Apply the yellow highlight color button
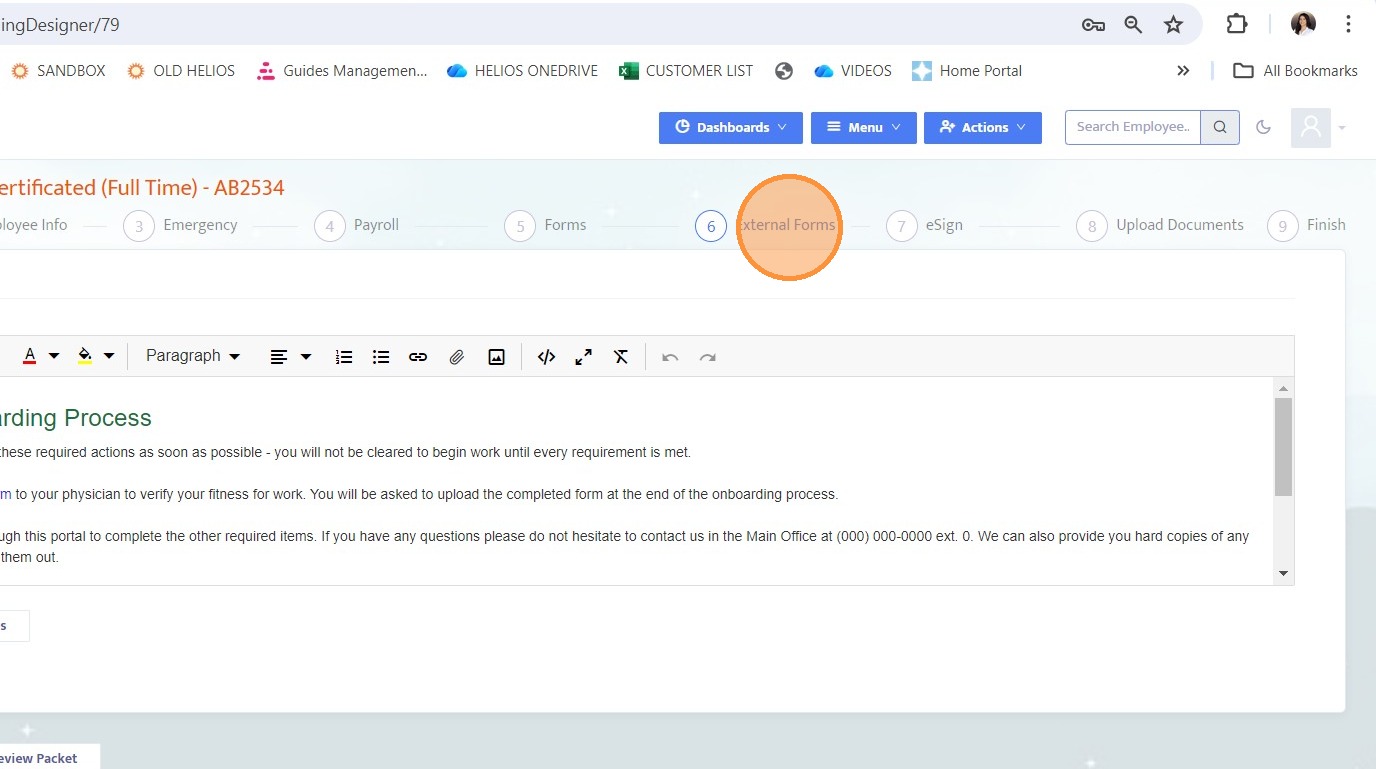This screenshot has height=769, width=1376. coord(85,356)
